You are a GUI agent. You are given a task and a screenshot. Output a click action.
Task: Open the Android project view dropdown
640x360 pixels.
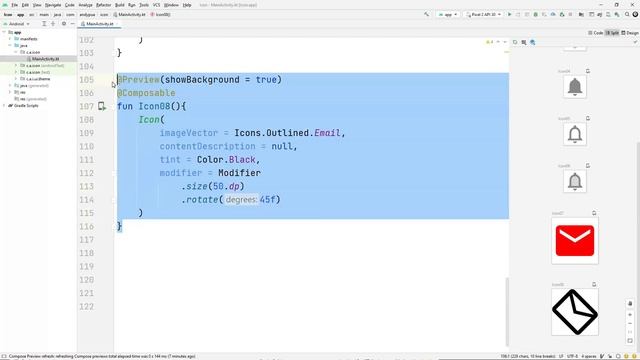17,24
